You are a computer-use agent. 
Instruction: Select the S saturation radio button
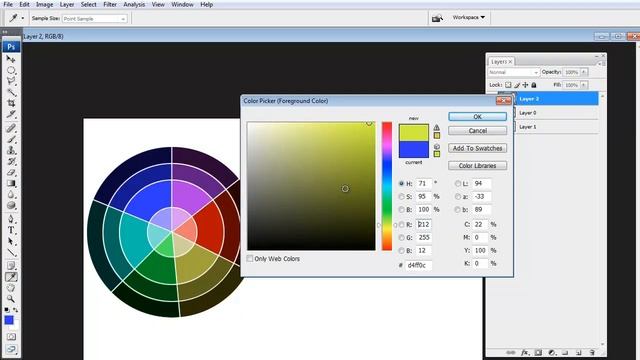tap(401, 197)
